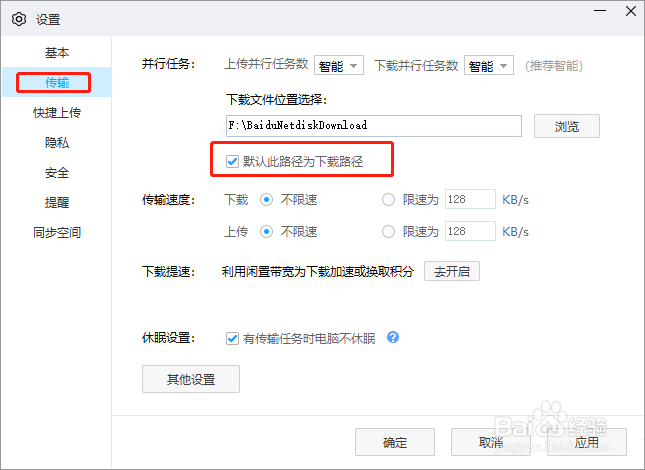The image size is (645, 470).
Task: Click the 应用 apply button
Action: click(x=587, y=442)
